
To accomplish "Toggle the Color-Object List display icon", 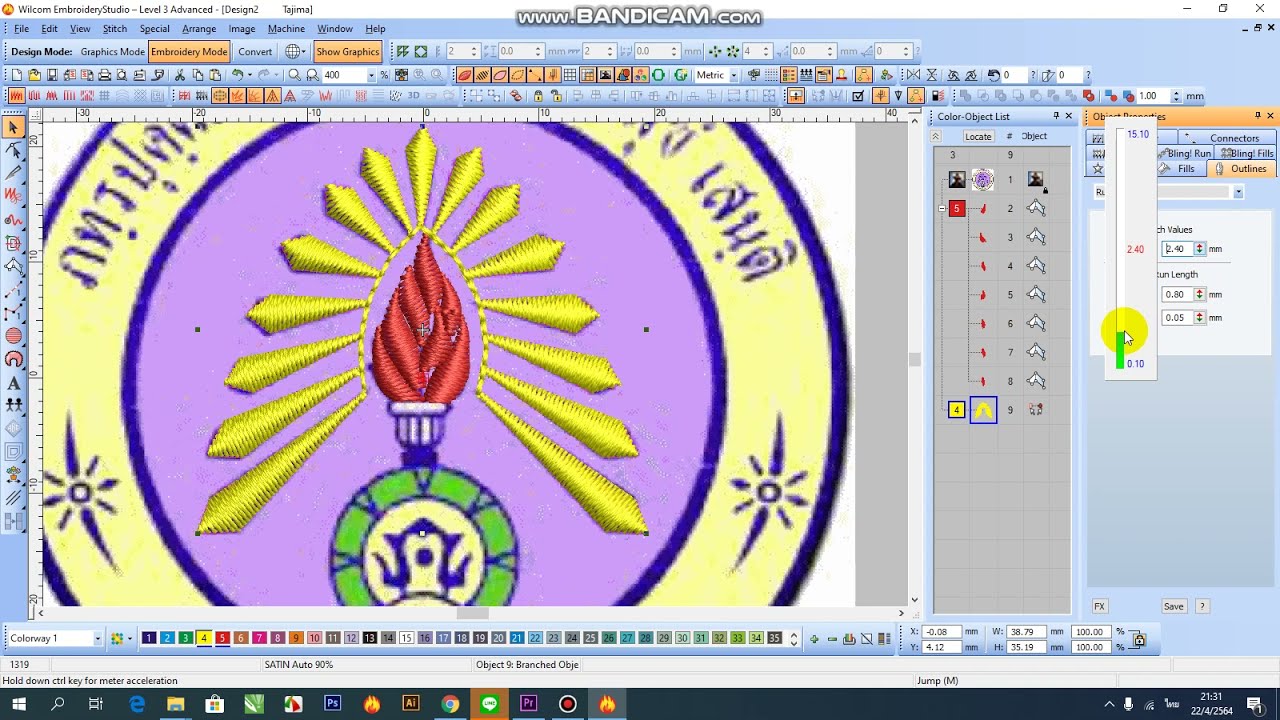I will pyautogui.click(x=789, y=75).
